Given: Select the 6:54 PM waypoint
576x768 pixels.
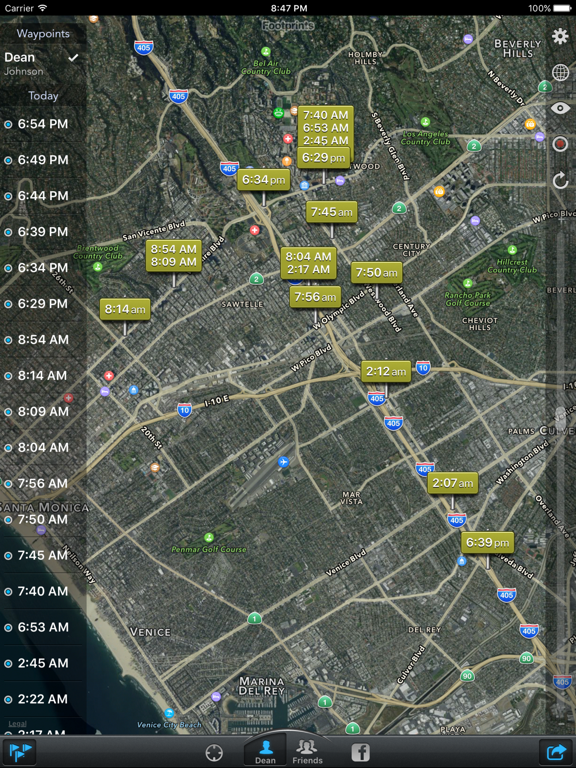Looking at the screenshot, I should pos(43,124).
